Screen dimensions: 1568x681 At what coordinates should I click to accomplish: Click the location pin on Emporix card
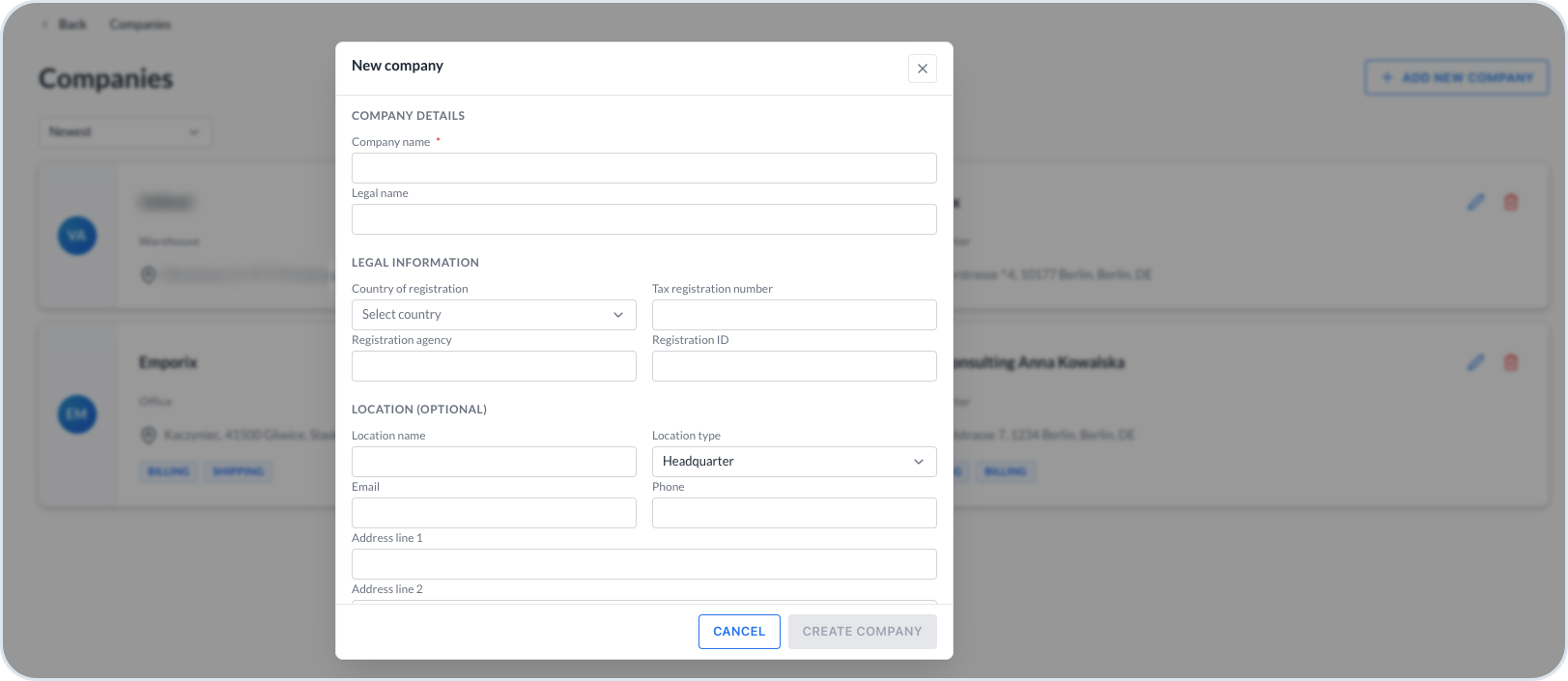point(149,436)
